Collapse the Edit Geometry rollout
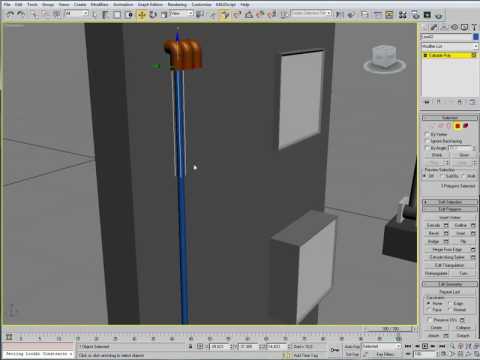The image size is (480, 360). point(450,284)
